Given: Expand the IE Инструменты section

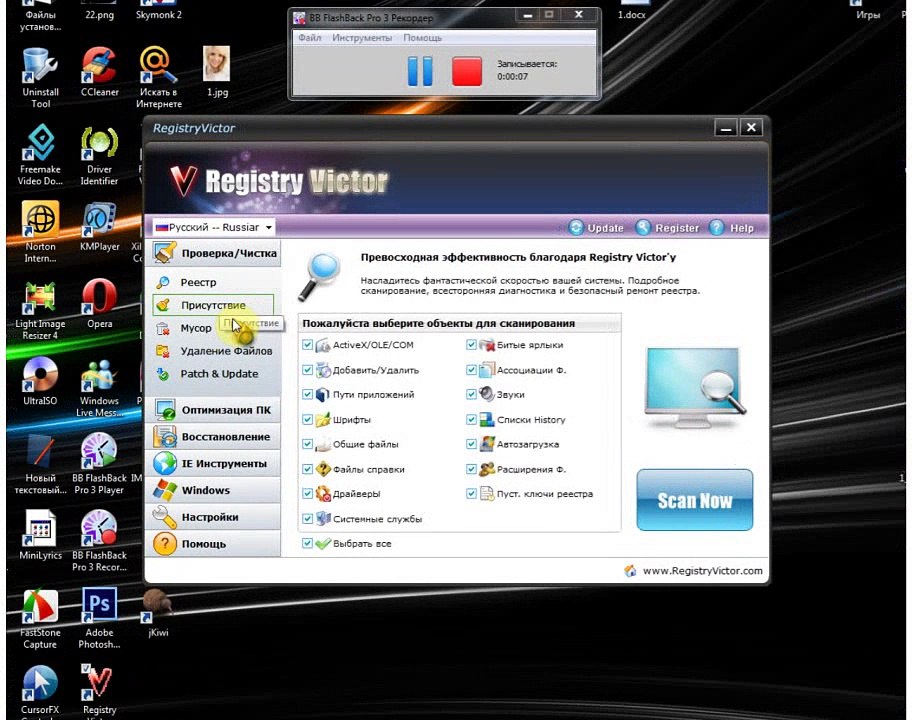Looking at the screenshot, I should [213, 464].
